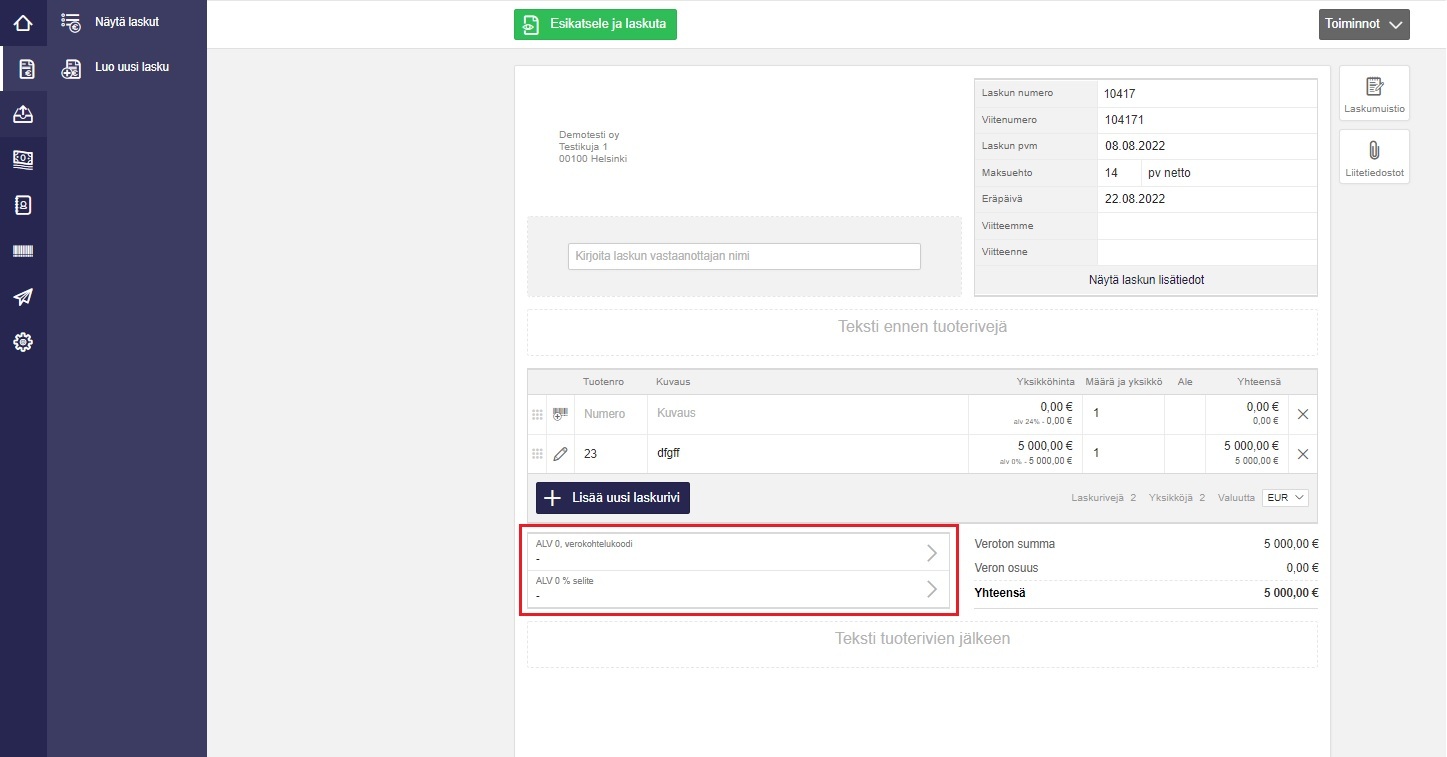Open the money/payments icon in sidebar
The image size is (1447, 757).
[23, 160]
